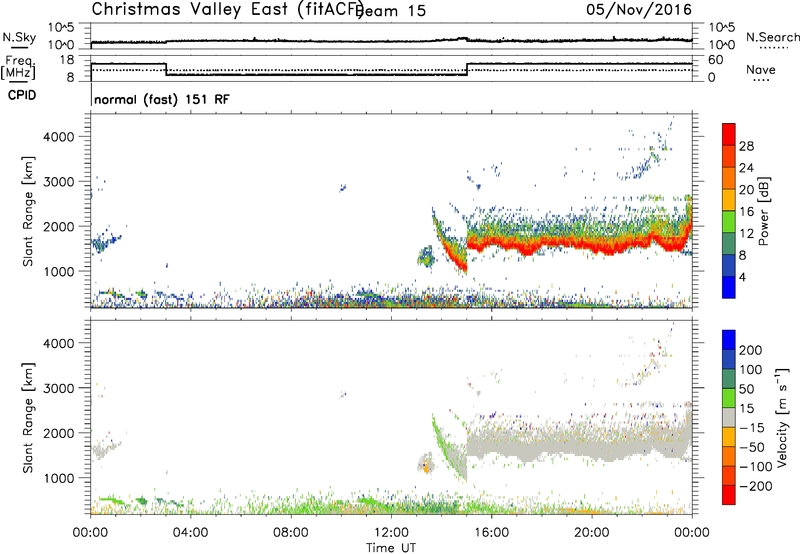This screenshot has width=800, height=554.
Task: Pick the dark green 50–100 Velocity colorbar segment
Action: coord(729,379)
